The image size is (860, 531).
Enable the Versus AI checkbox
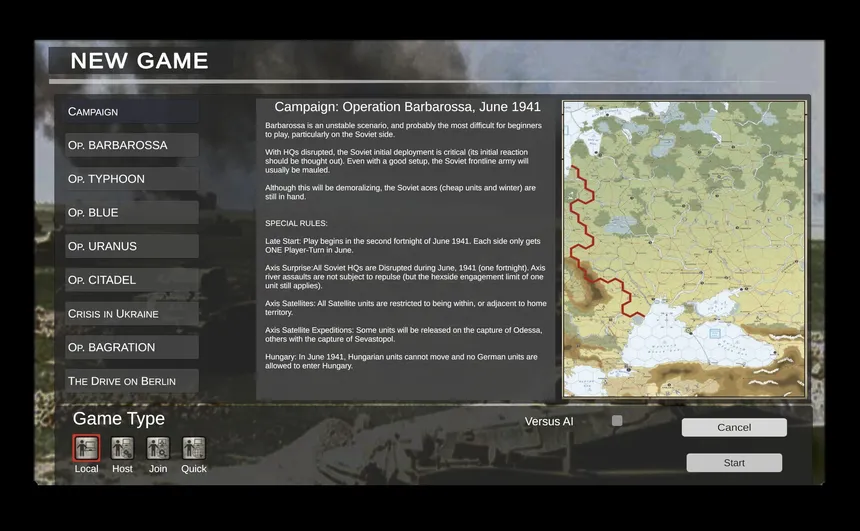(x=617, y=421)
